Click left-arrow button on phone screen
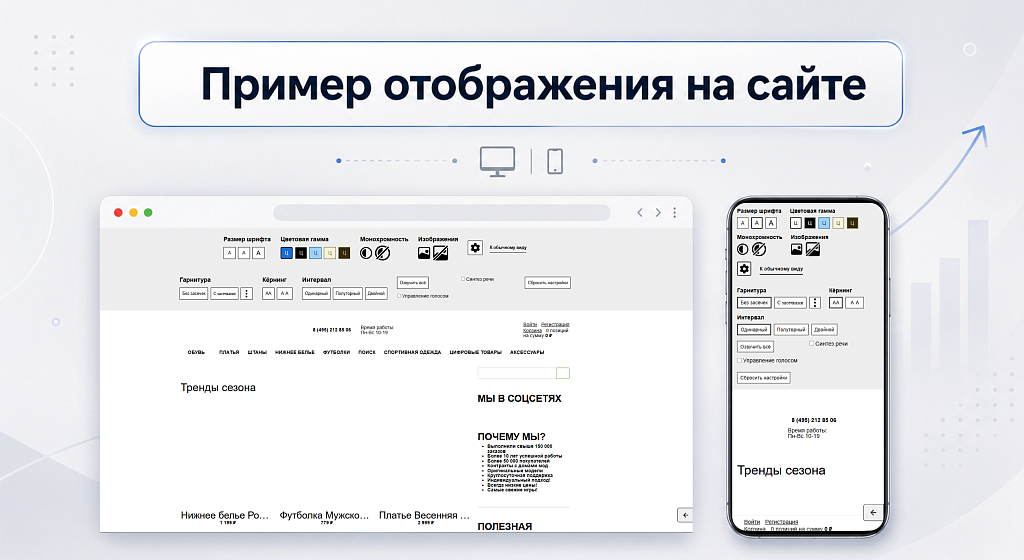 873,512
